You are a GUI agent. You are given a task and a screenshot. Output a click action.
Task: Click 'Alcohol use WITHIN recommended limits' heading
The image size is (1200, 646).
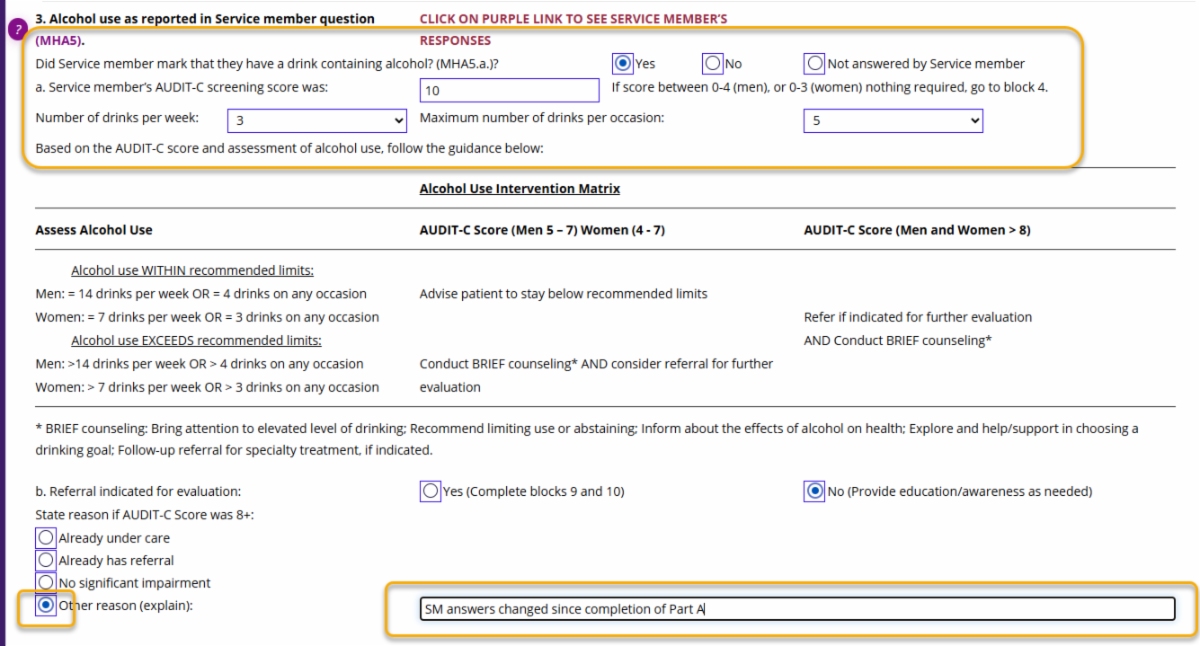point(192,271)
